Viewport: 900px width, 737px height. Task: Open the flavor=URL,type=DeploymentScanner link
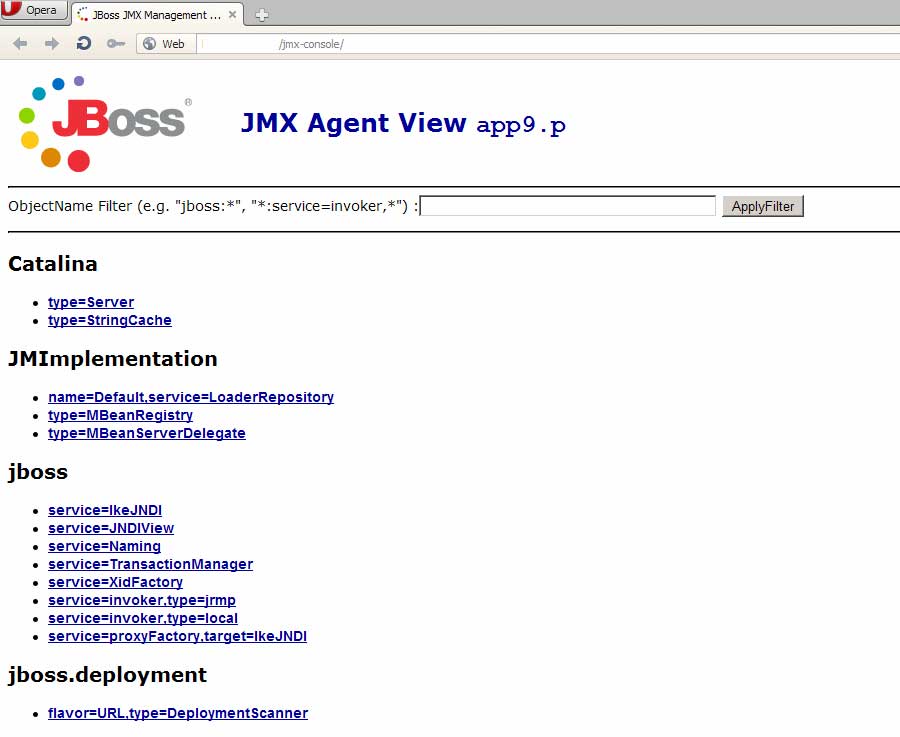pyautogui.click(x=177, y=713)
